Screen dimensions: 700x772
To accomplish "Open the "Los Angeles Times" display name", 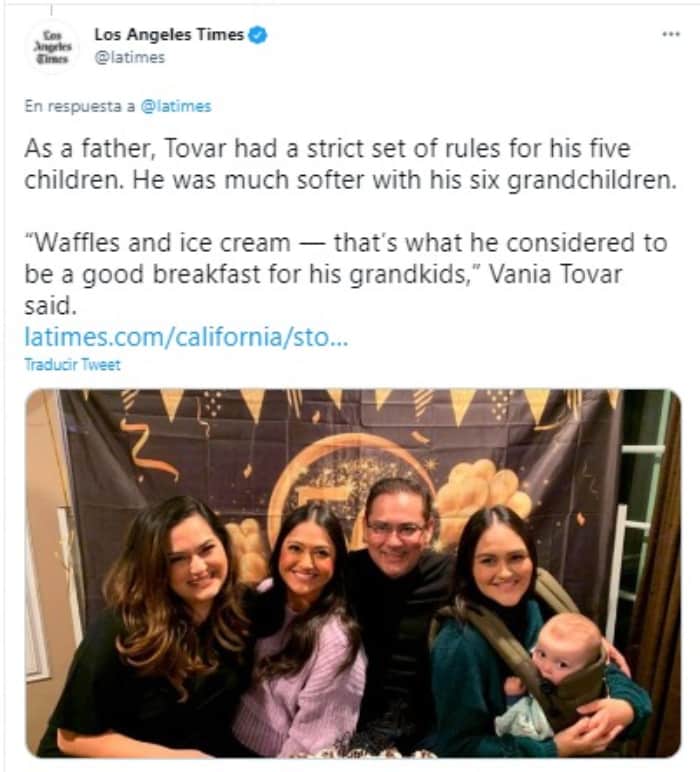I will (x=168, y=35).
